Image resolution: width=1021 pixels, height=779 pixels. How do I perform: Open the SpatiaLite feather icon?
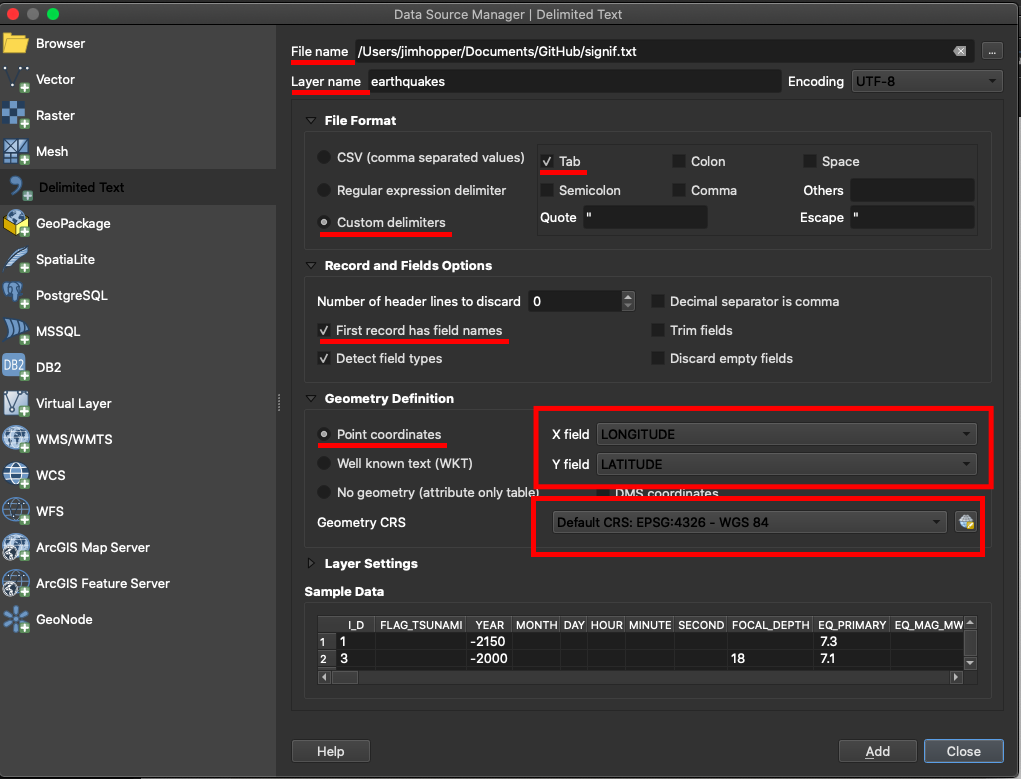tap(17, 259)
